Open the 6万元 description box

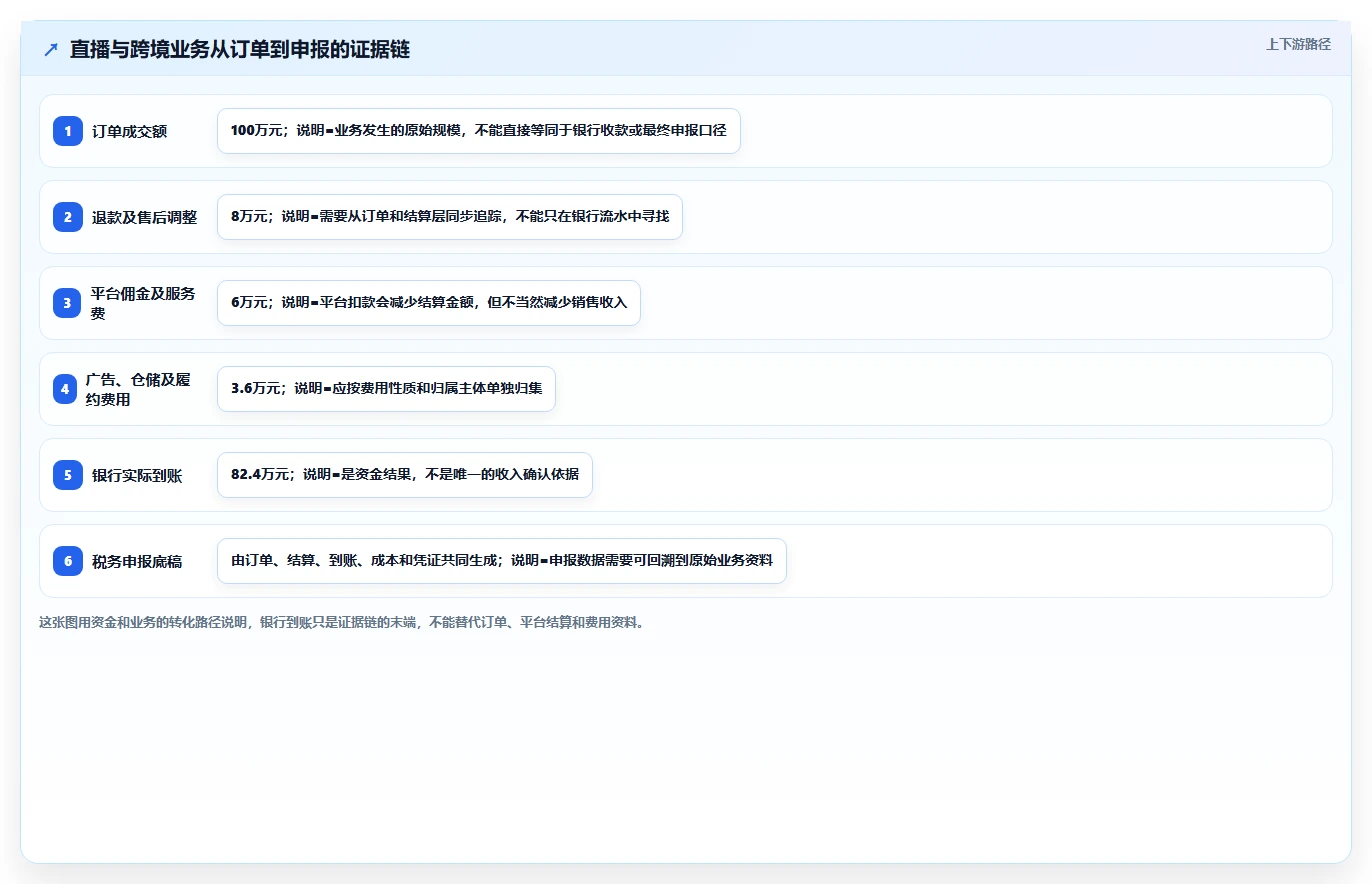coord(429,303)
